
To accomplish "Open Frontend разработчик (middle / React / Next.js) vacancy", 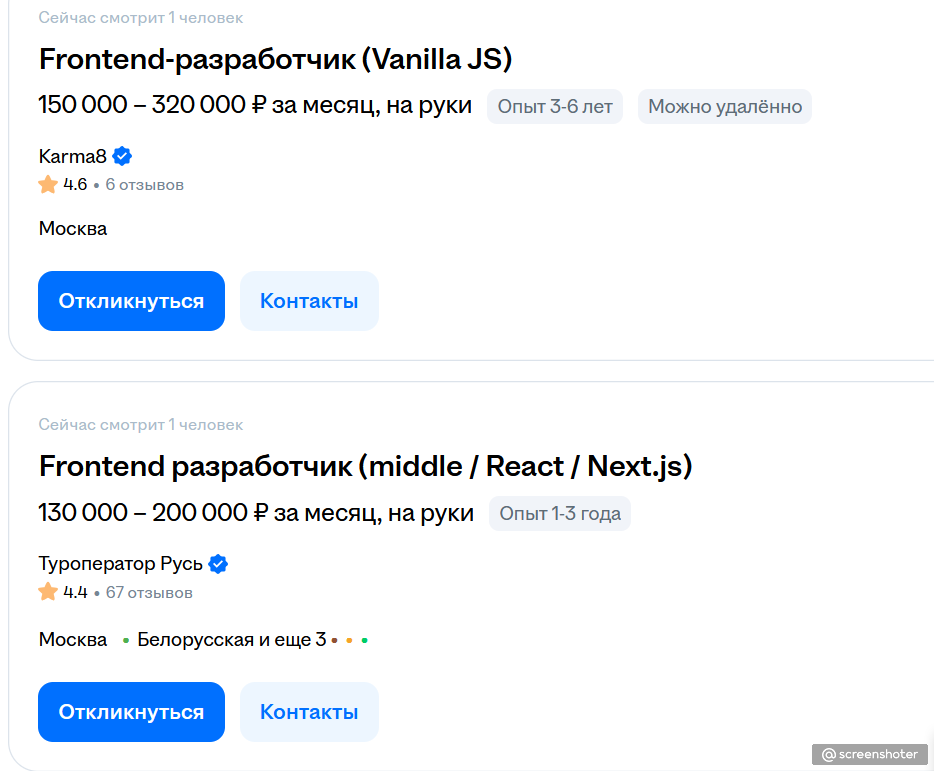I will coord(365,466).
